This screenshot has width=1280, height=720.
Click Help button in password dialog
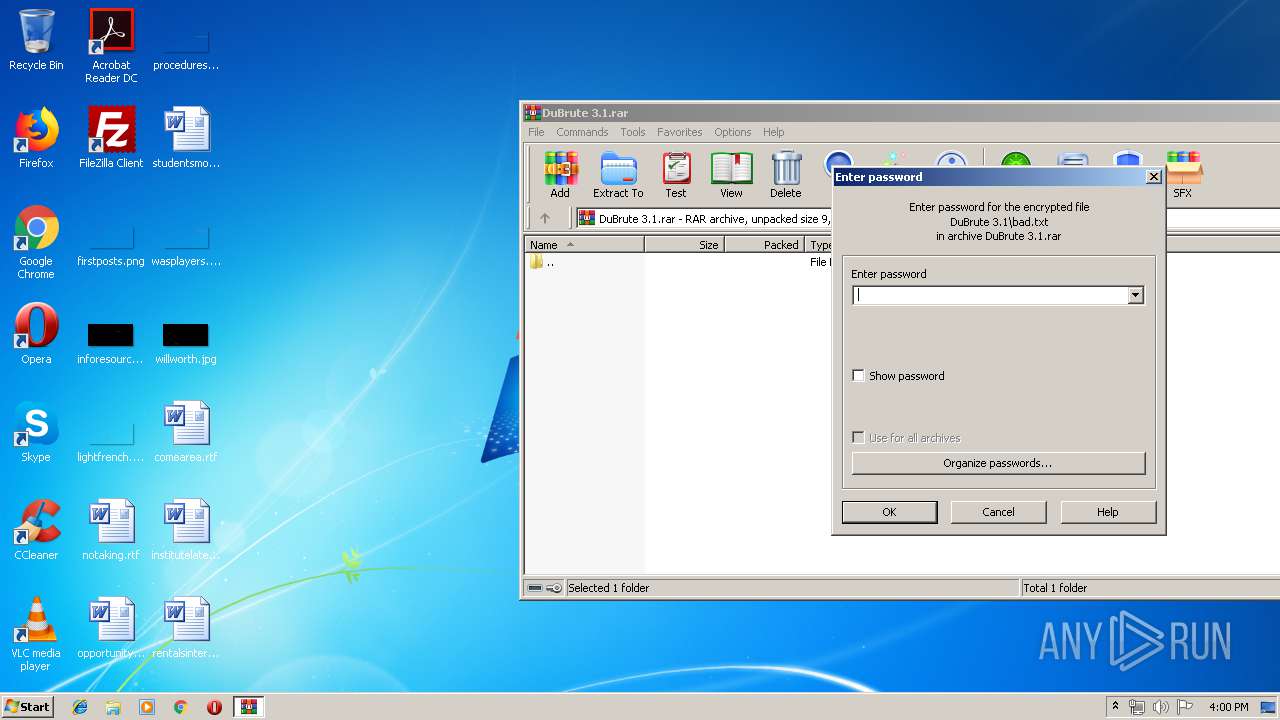click(x=1107, y=512)
